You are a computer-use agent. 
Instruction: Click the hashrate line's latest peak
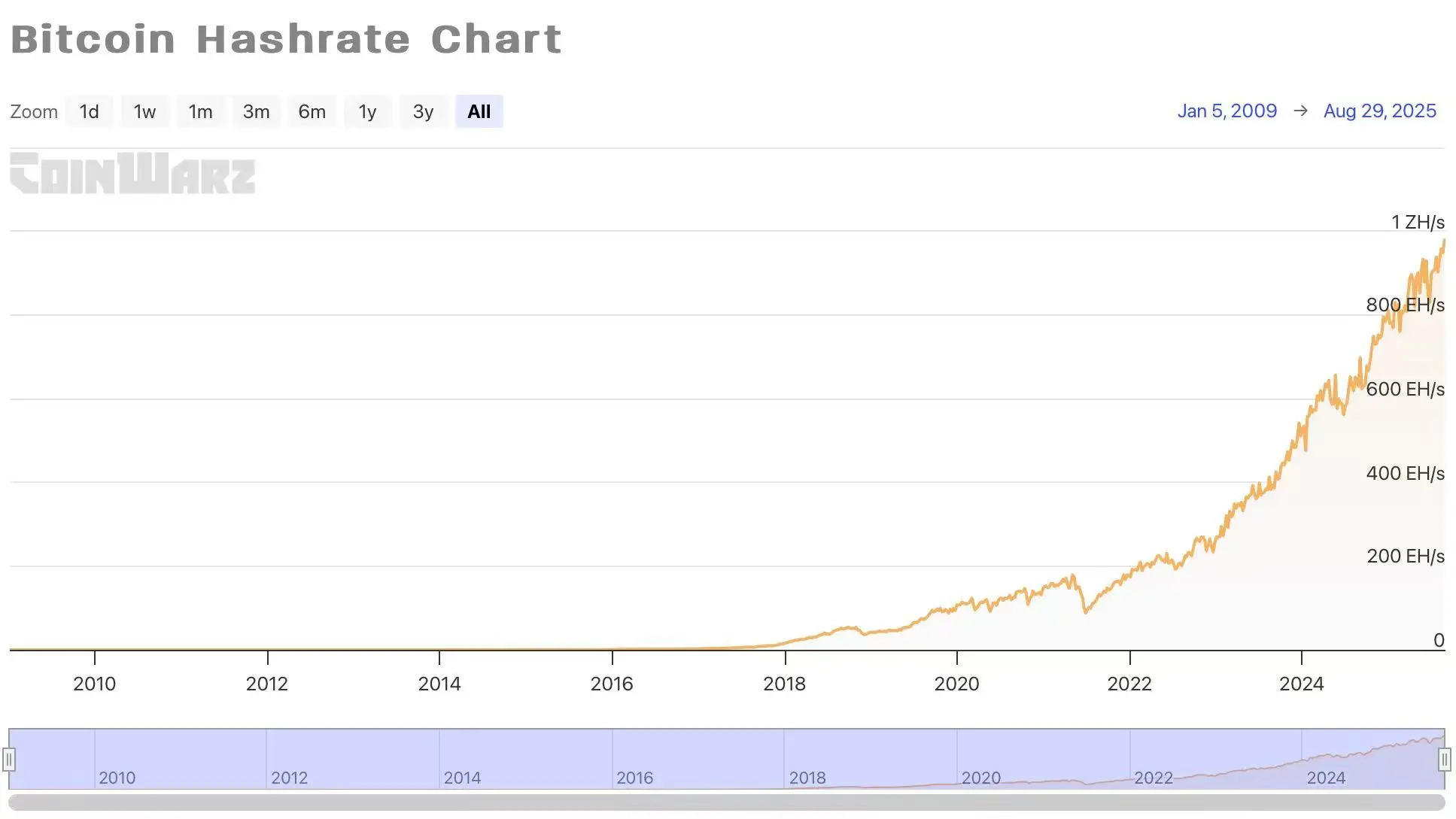1443,241
